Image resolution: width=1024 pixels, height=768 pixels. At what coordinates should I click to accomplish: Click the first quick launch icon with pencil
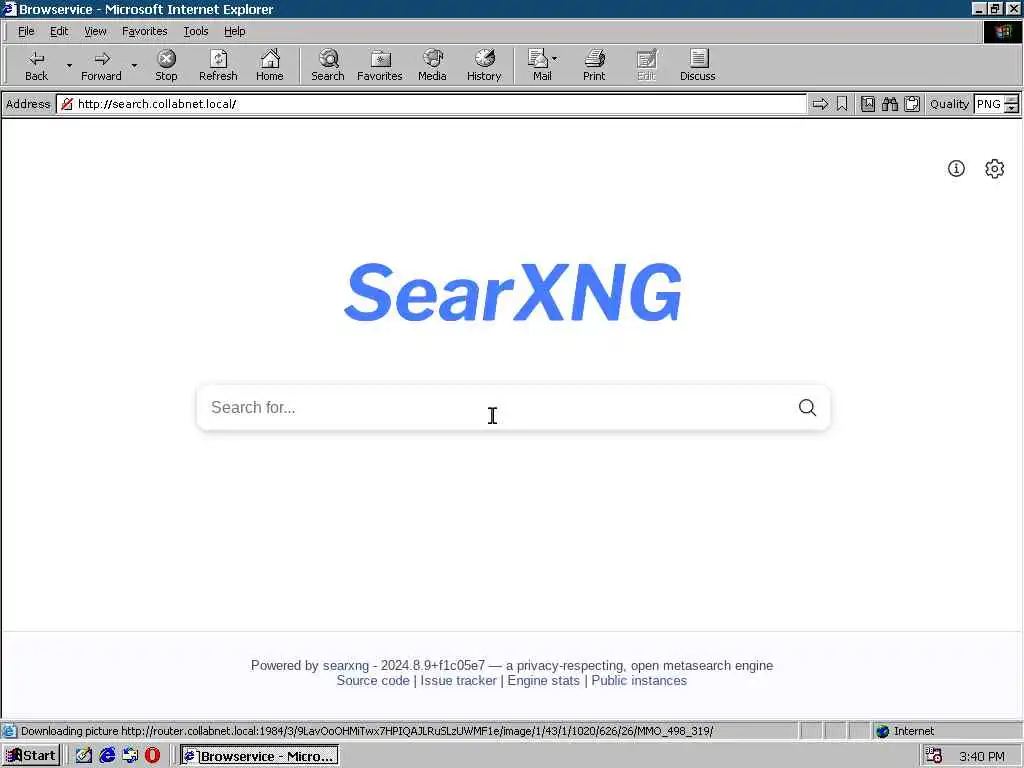(84, 756)
